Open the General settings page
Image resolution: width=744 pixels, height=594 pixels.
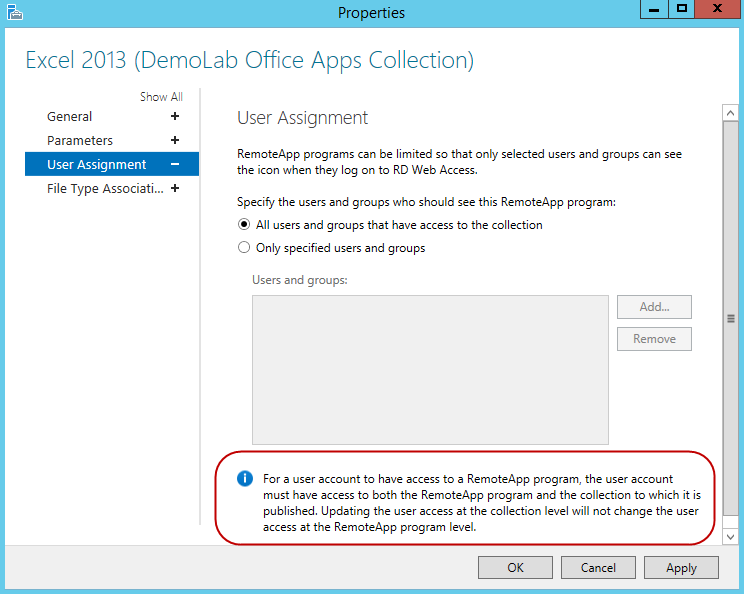70,117
